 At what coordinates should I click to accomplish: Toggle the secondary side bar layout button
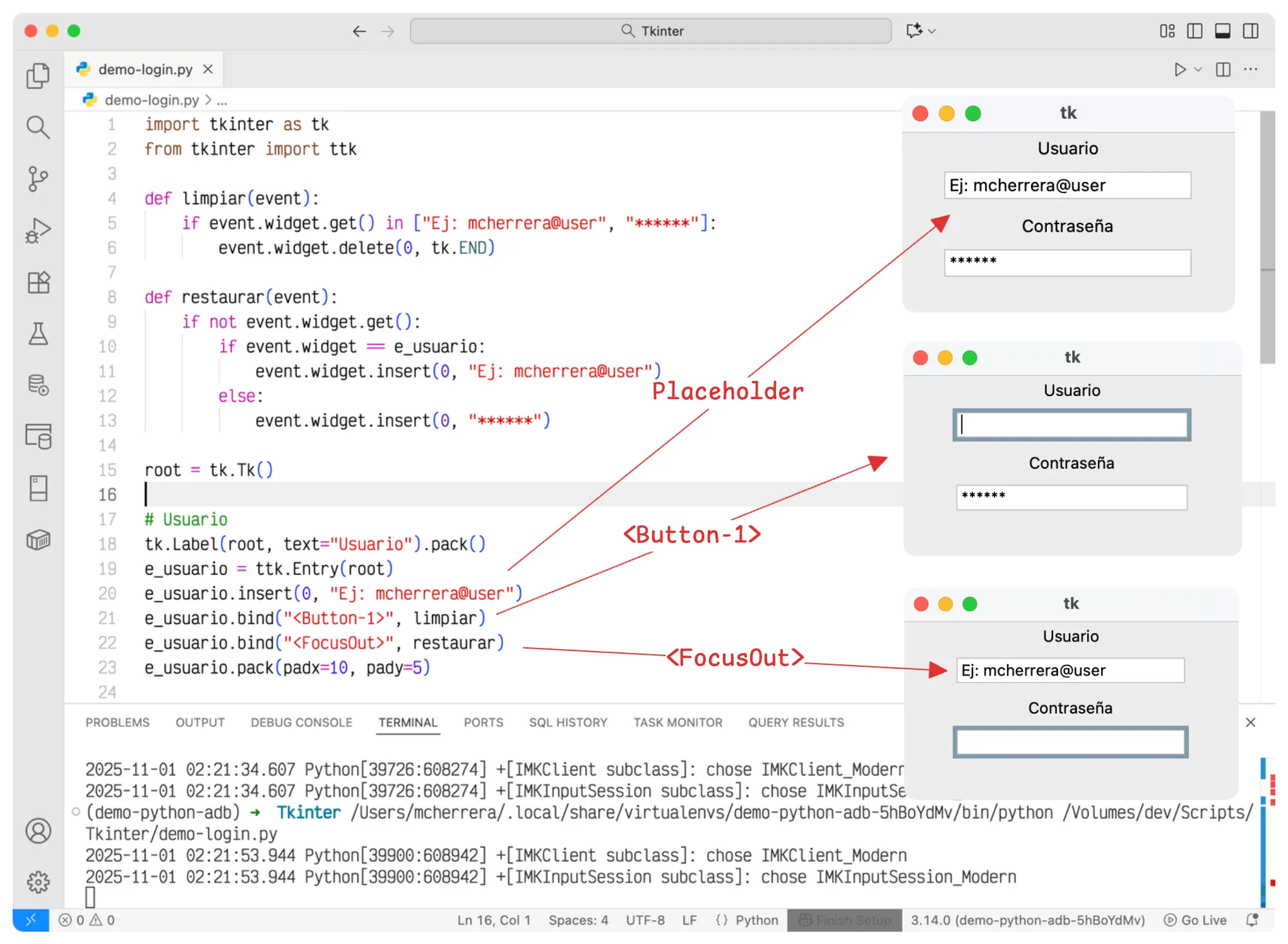coord(1250,31)
